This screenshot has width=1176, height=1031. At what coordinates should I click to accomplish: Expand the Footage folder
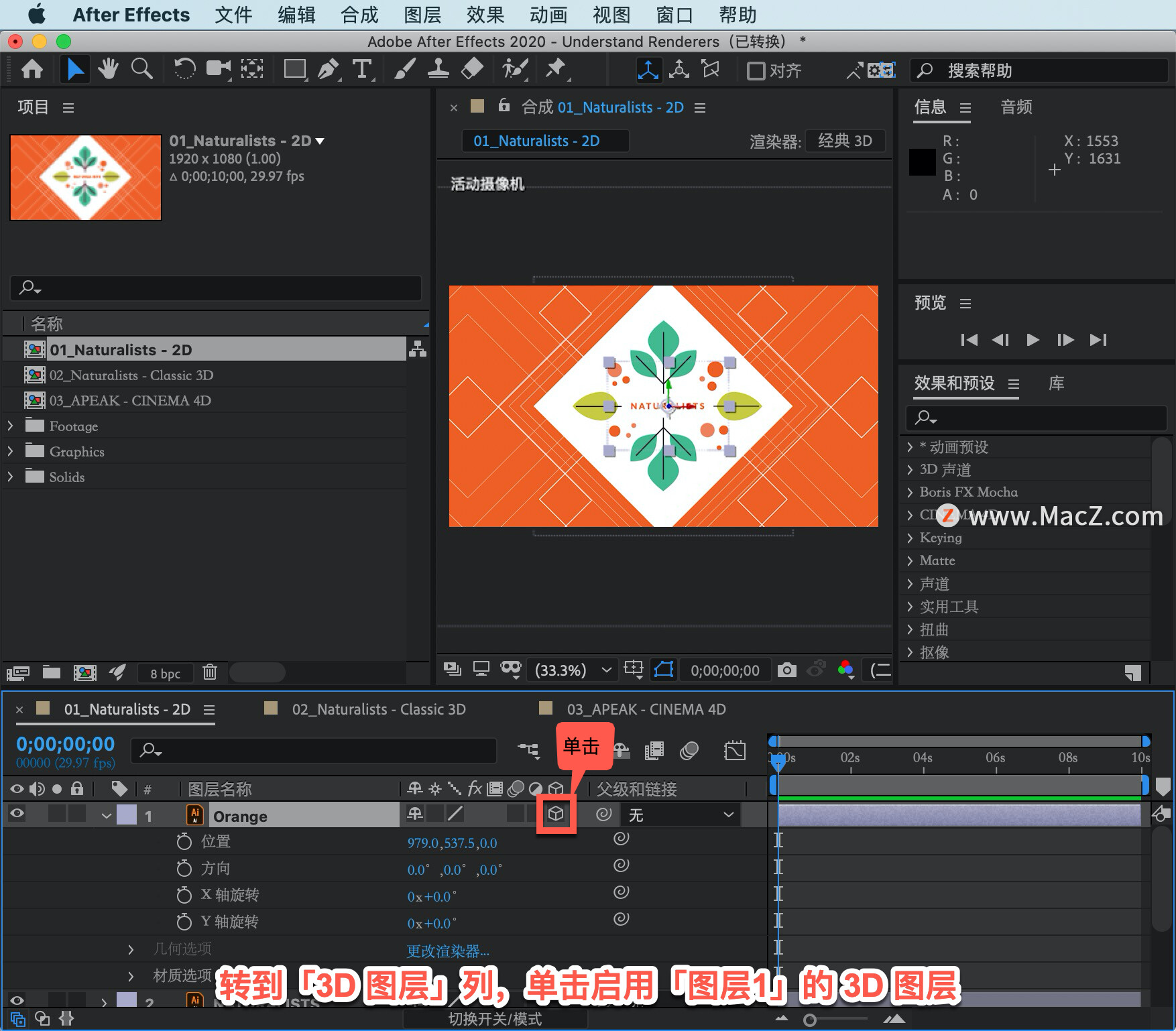click(10, 426)
